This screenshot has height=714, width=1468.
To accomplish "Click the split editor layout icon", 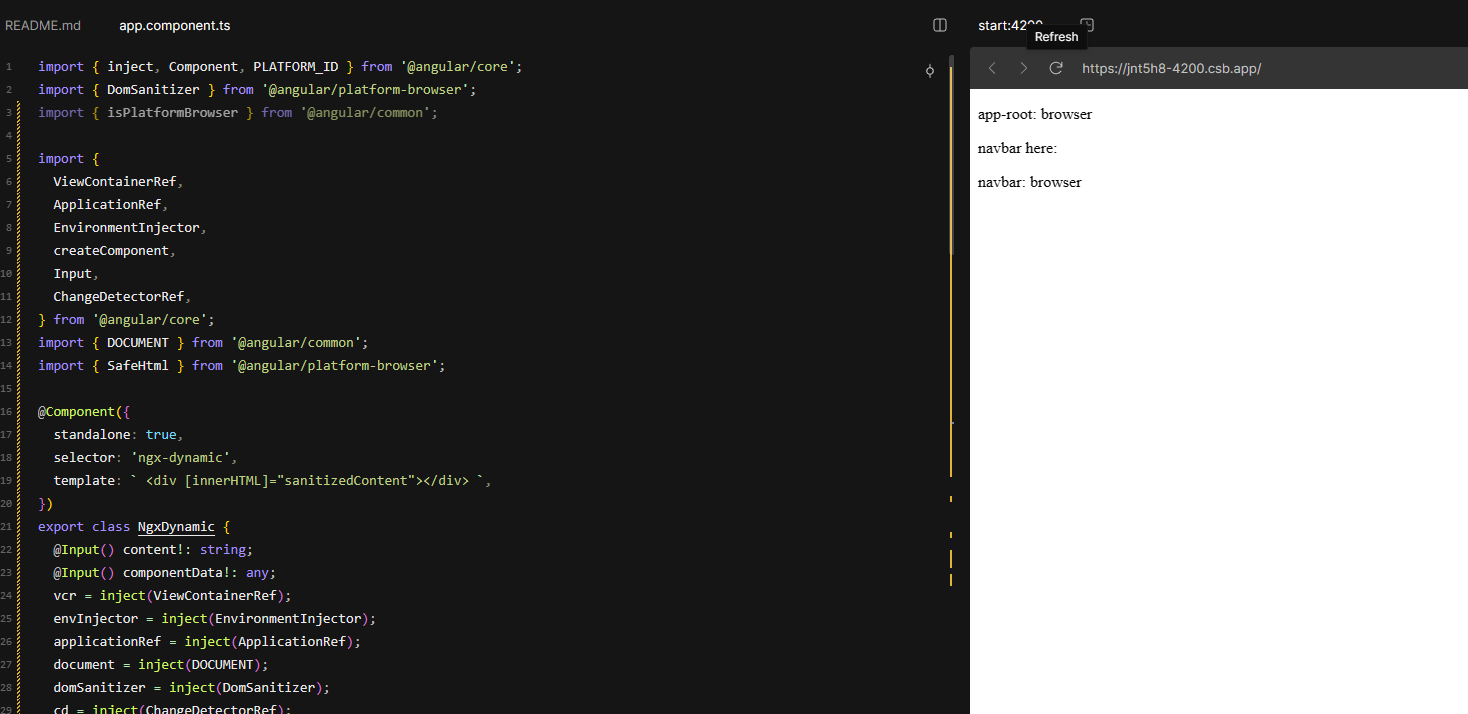I will (x=939, y=25).
